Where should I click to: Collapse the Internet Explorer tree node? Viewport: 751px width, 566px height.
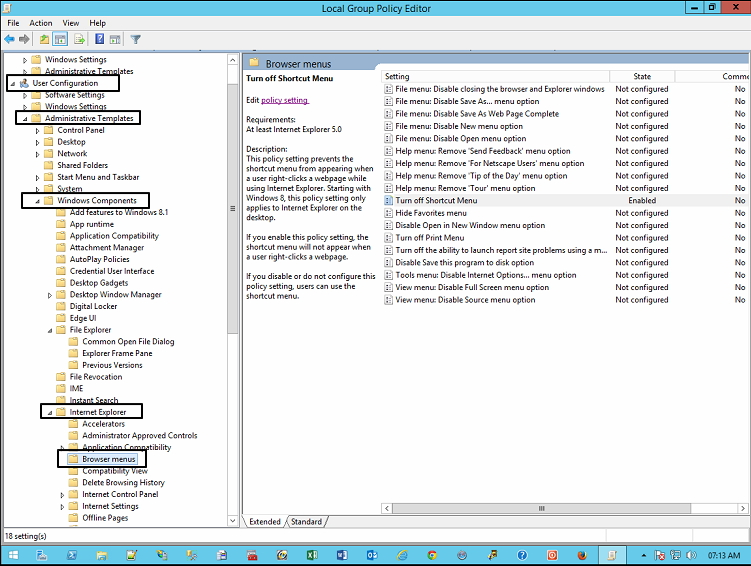point(49,412)
